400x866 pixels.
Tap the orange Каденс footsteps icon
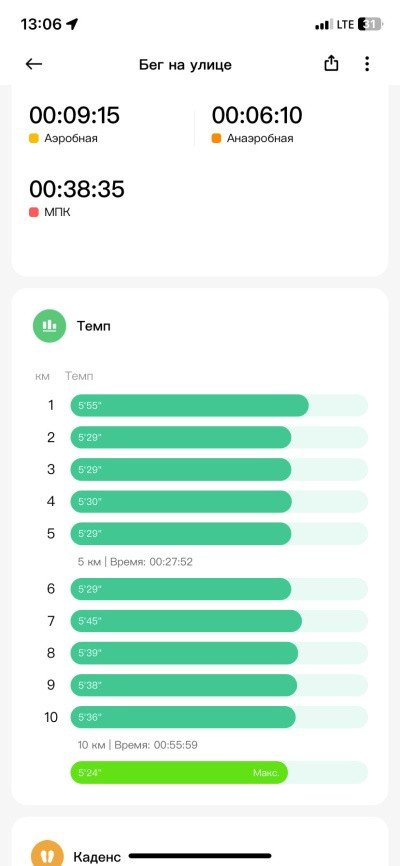[48, 854]
